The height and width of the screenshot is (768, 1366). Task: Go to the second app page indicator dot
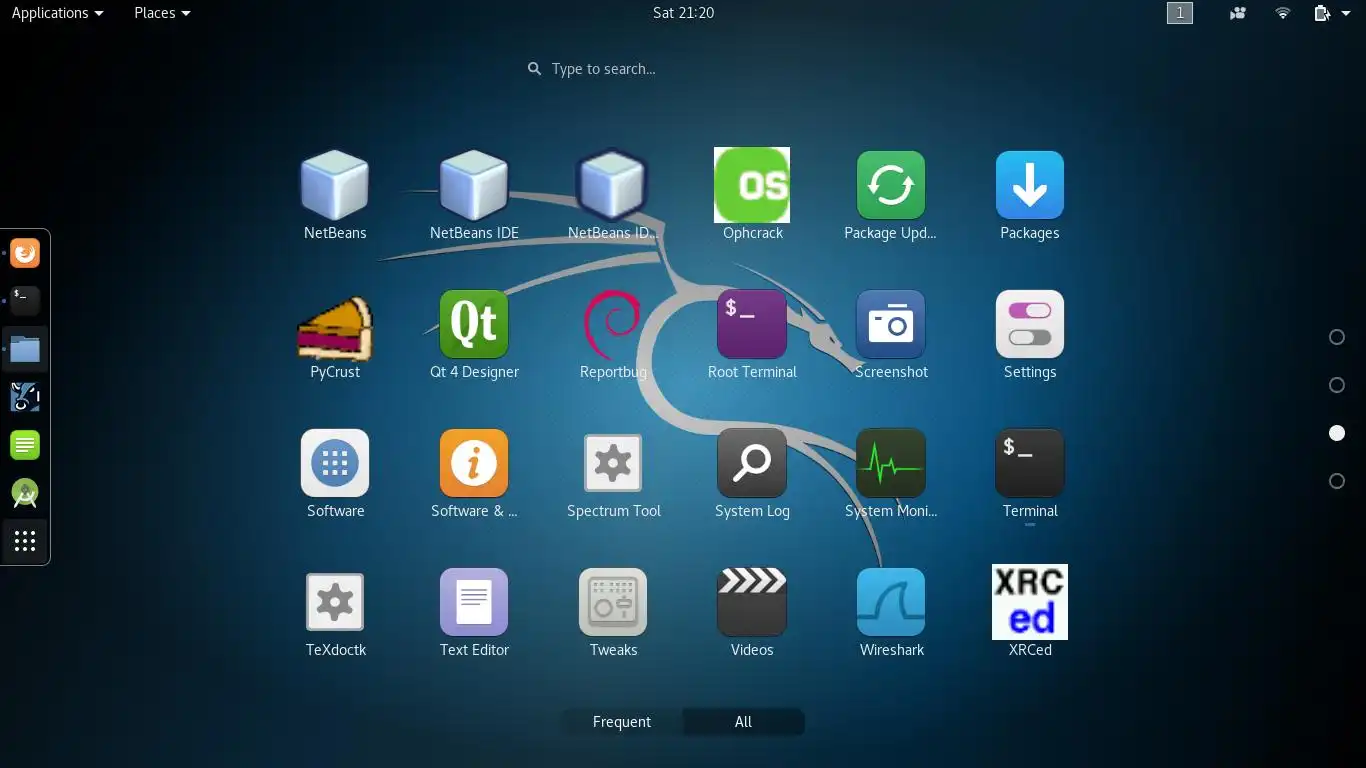tap(1337, 385)
